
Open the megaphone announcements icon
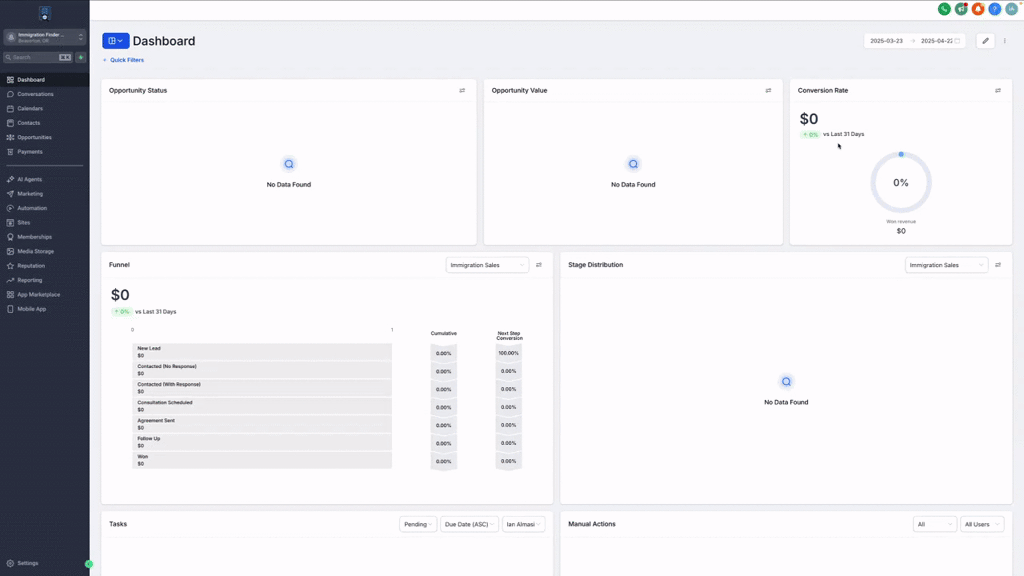961,9
